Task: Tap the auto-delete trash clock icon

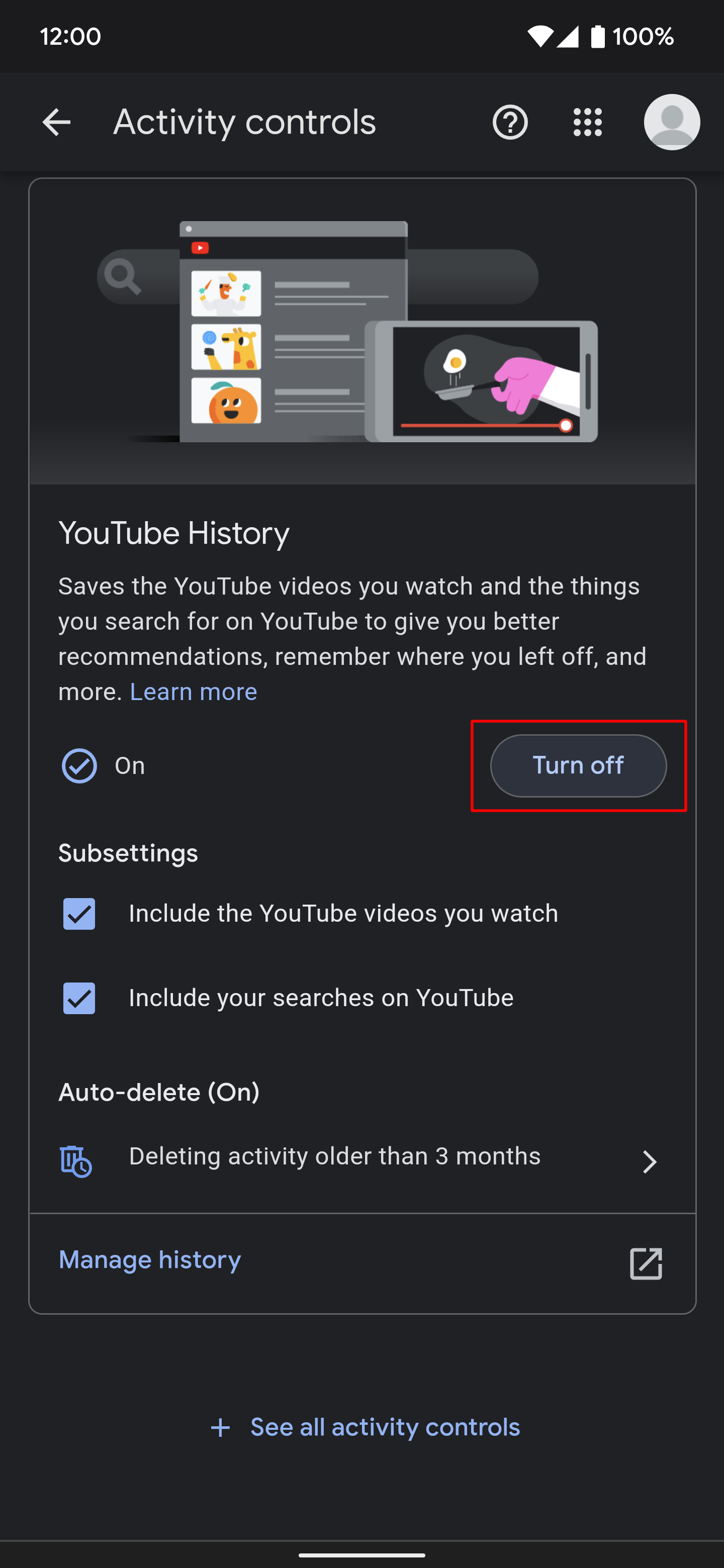Action: [75, 1161]
